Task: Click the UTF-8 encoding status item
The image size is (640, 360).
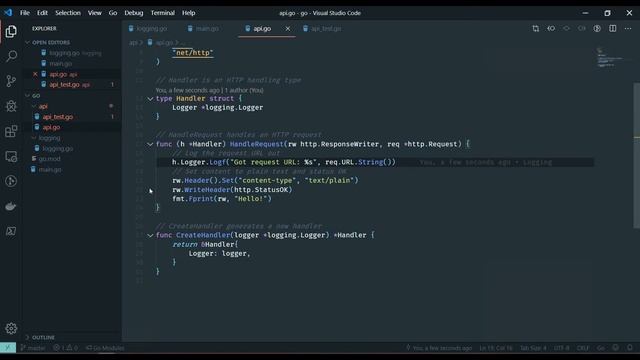Action: [562, 348]
